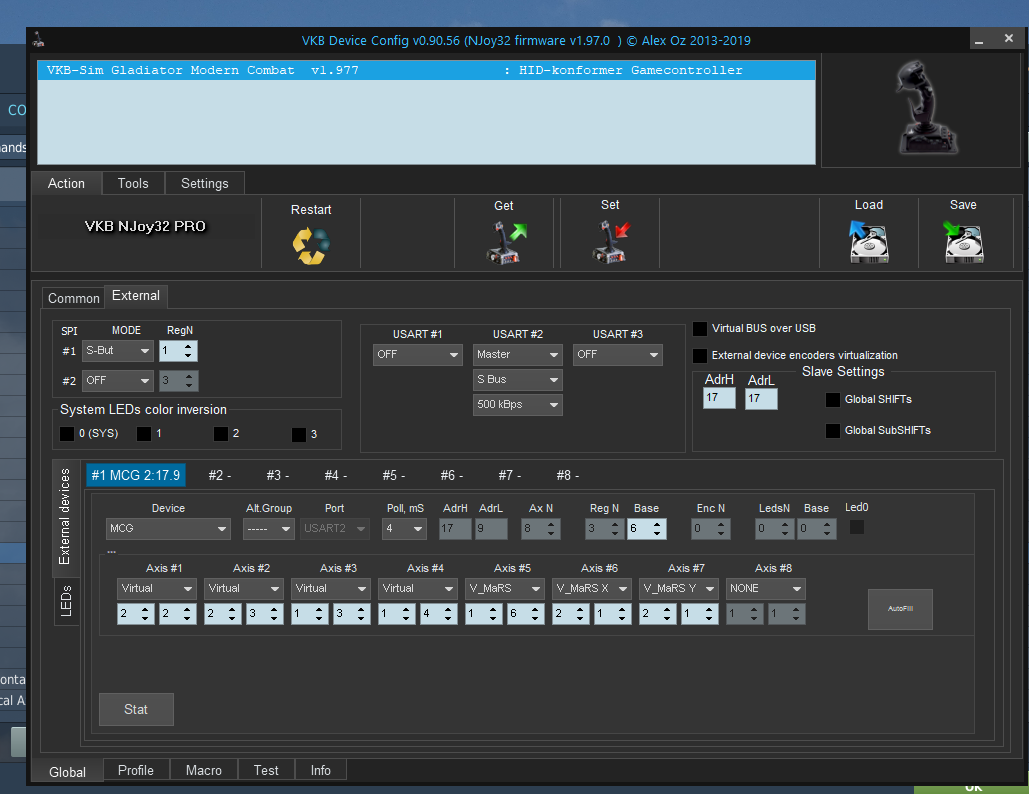Click the app icon in title bar
This screenshot has width=1029, height=794.
pos(39,40)
